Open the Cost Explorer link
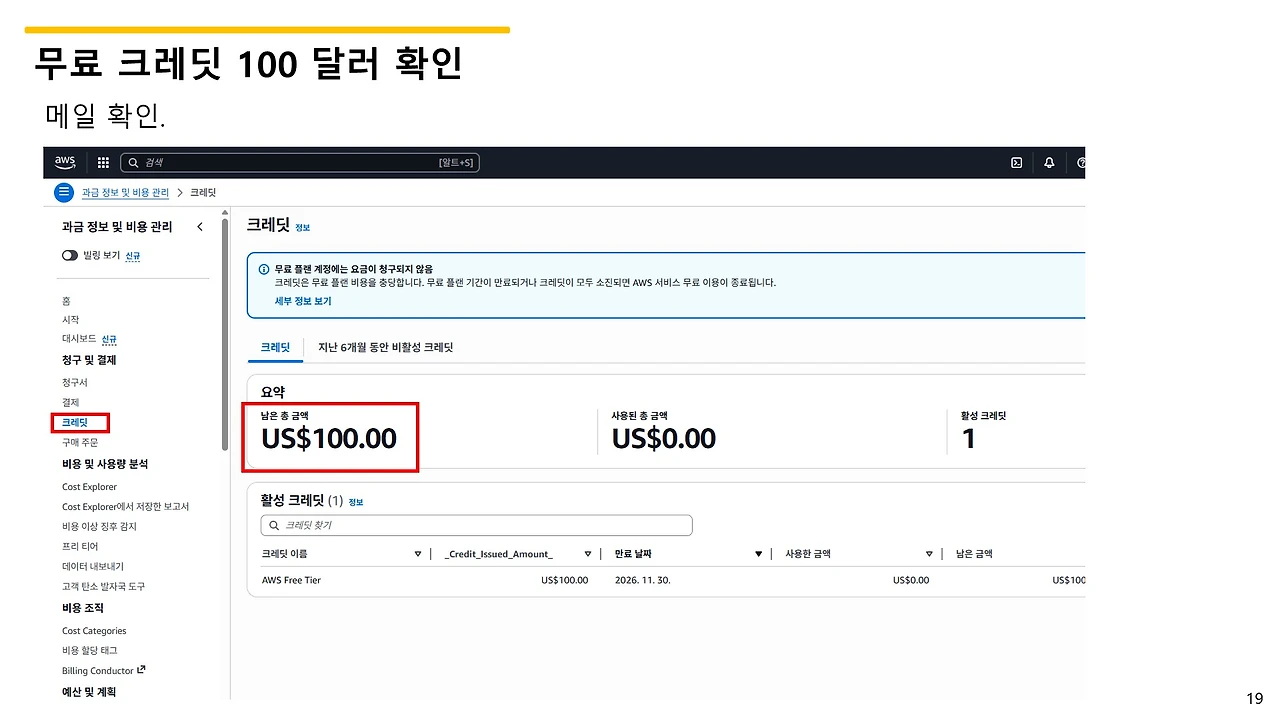1280x720 pixels. pyautogui.click(x=89, y=486)
